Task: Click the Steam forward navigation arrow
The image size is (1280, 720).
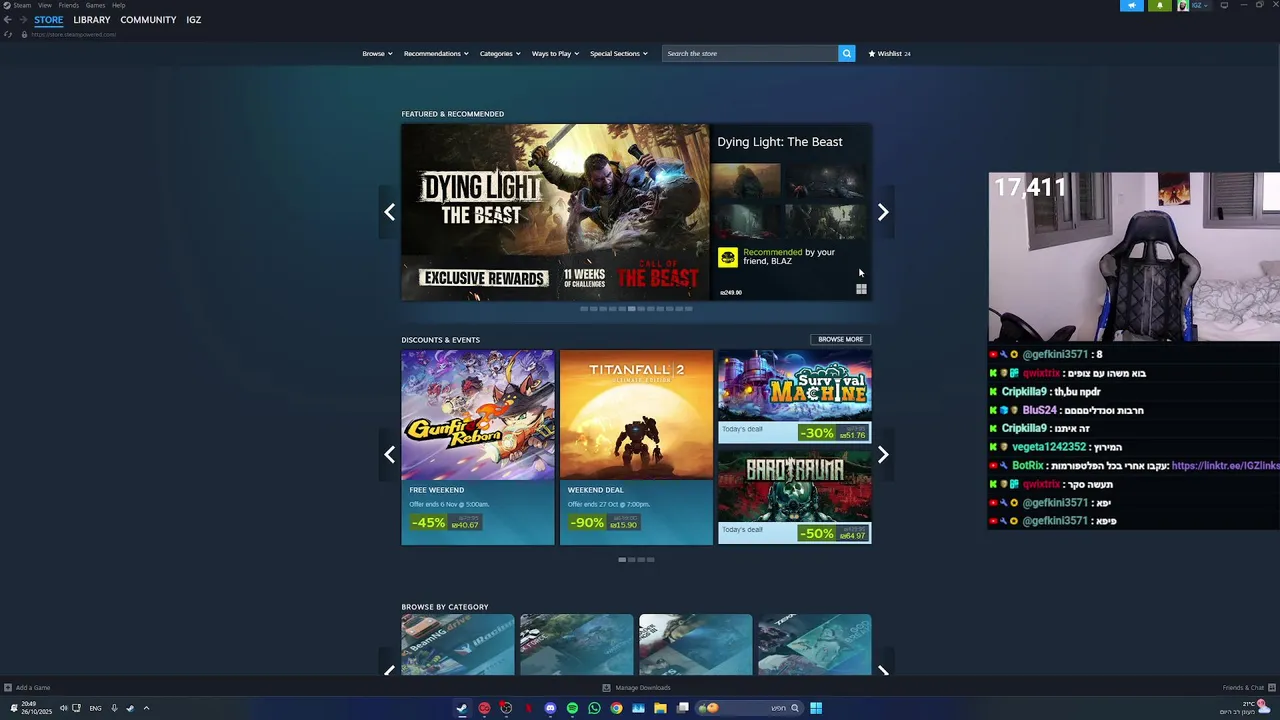Action: pos(22,20)
